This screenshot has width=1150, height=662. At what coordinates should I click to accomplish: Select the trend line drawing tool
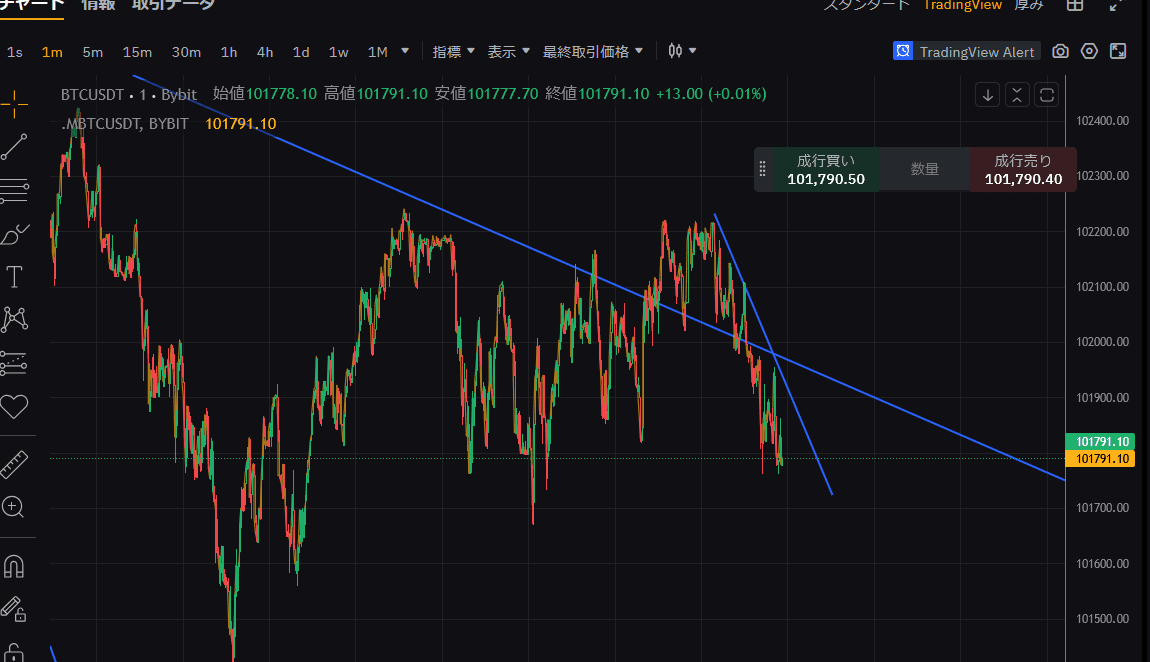[14, 147]
